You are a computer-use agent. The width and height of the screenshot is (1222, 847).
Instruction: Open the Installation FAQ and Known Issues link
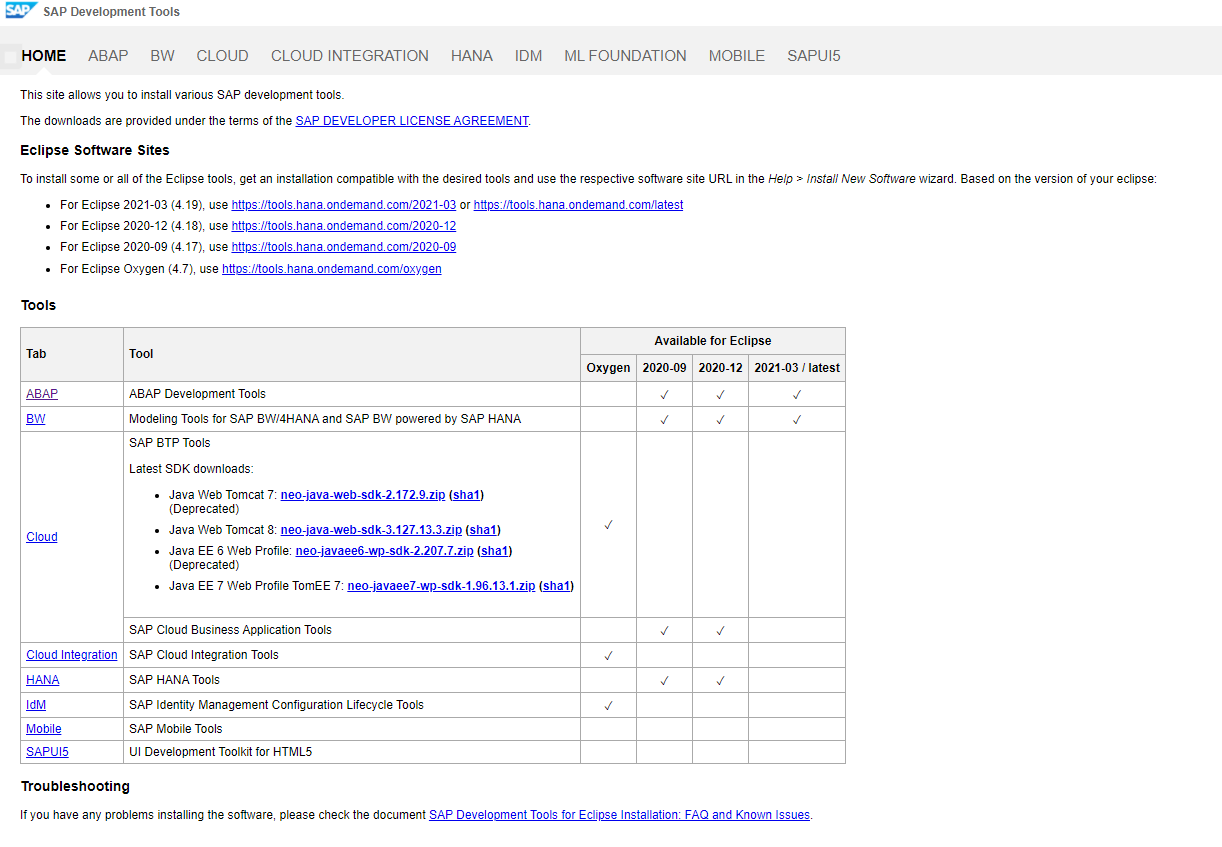tap(619, 815)
